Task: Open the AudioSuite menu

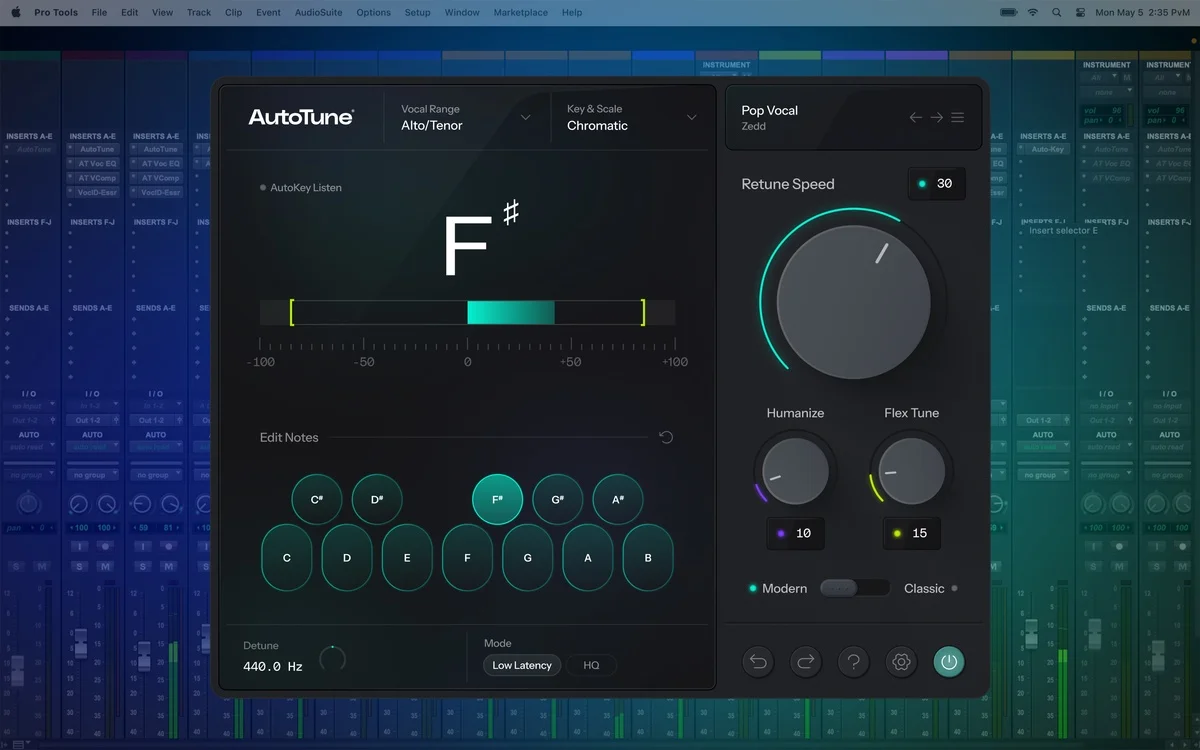Action: 318,12
